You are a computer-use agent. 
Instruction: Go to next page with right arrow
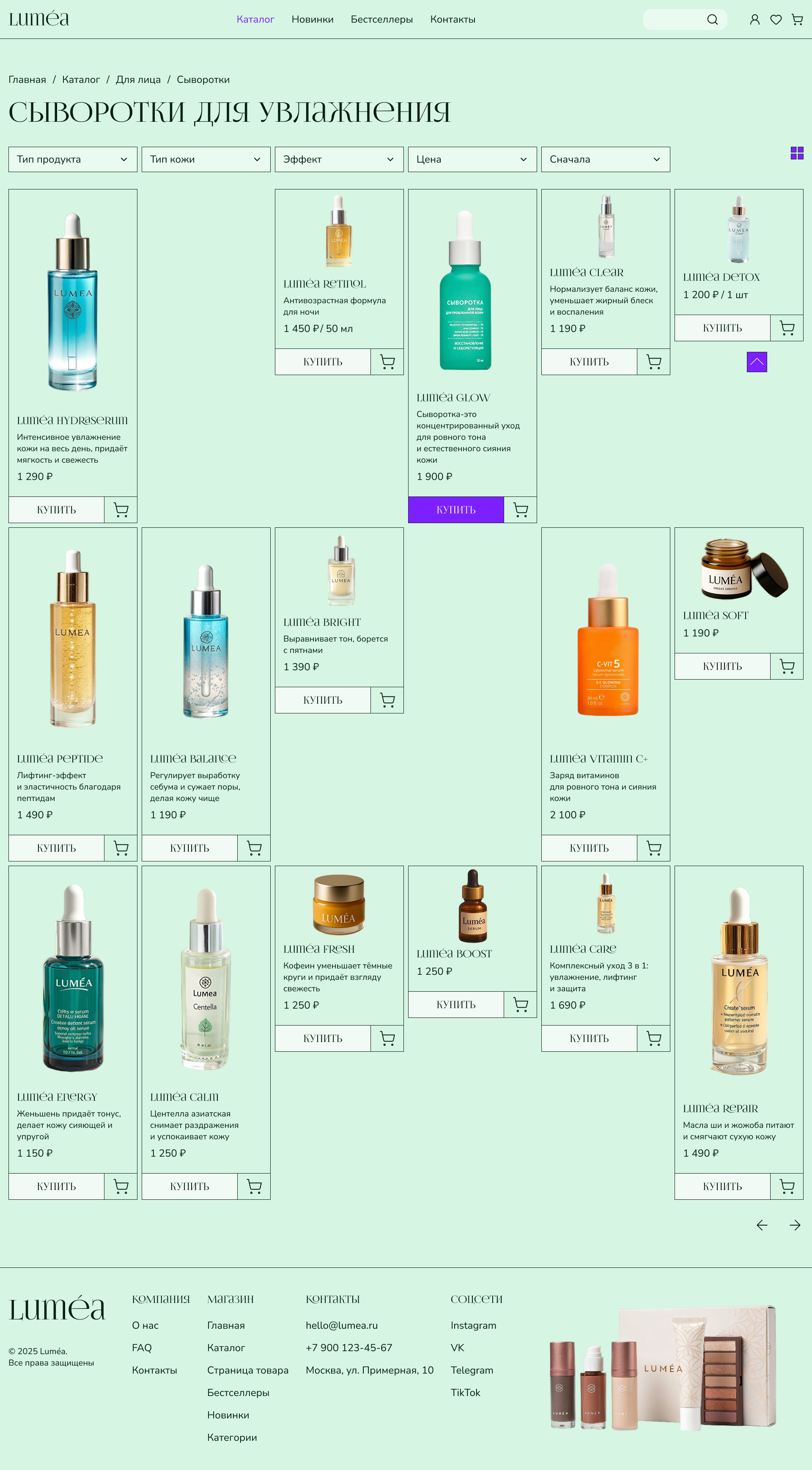coord(794,1225)
